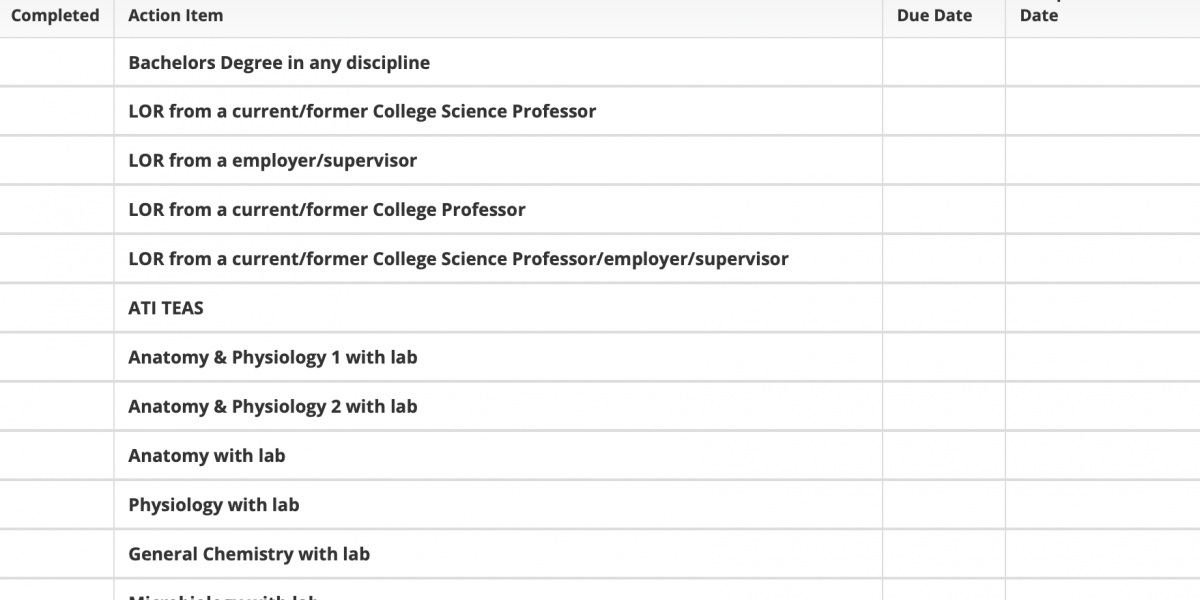
Task: Select LOR from College Science Professor item
Action: coord(362,111)
